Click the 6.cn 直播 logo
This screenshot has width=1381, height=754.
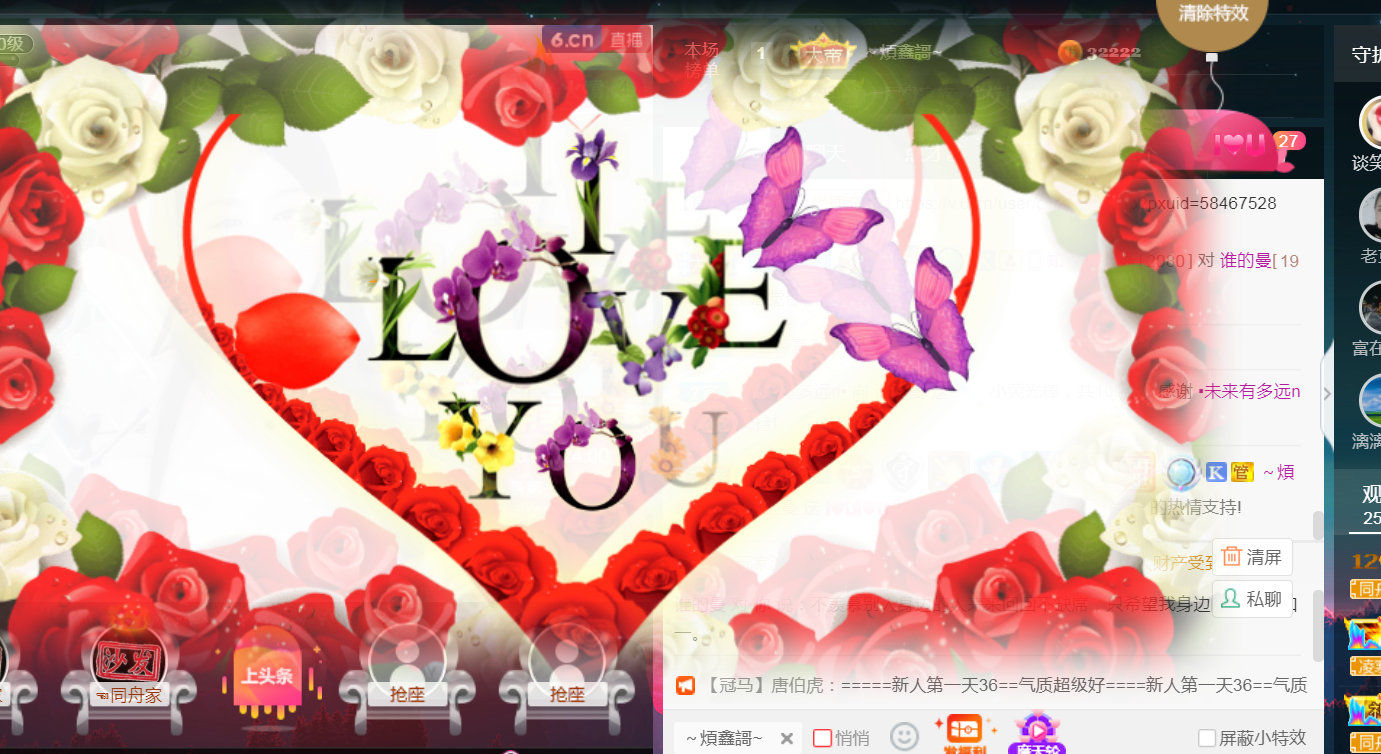598,40
